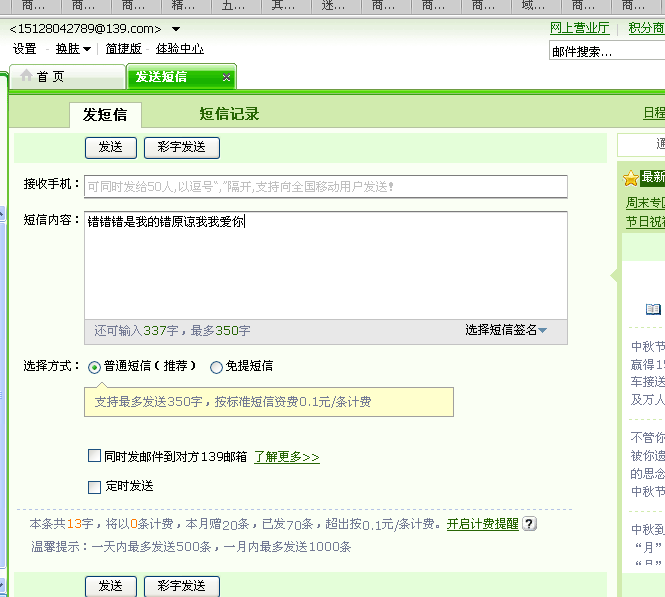Open the account dropdown arrow next to email address
Viewport: 665px width, 597px height.
176,29
